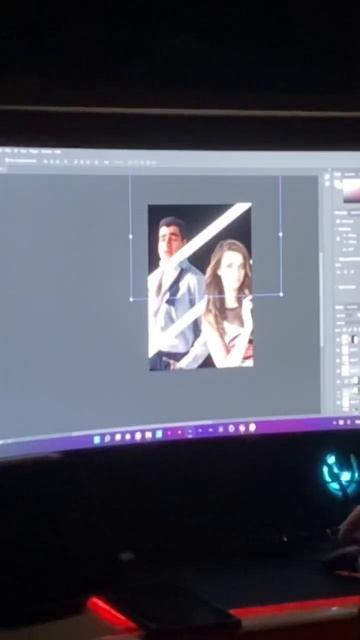This screenshot has height=640, width=360.
Task: Click the third icon on Windows taskbar
Action: 117,438
